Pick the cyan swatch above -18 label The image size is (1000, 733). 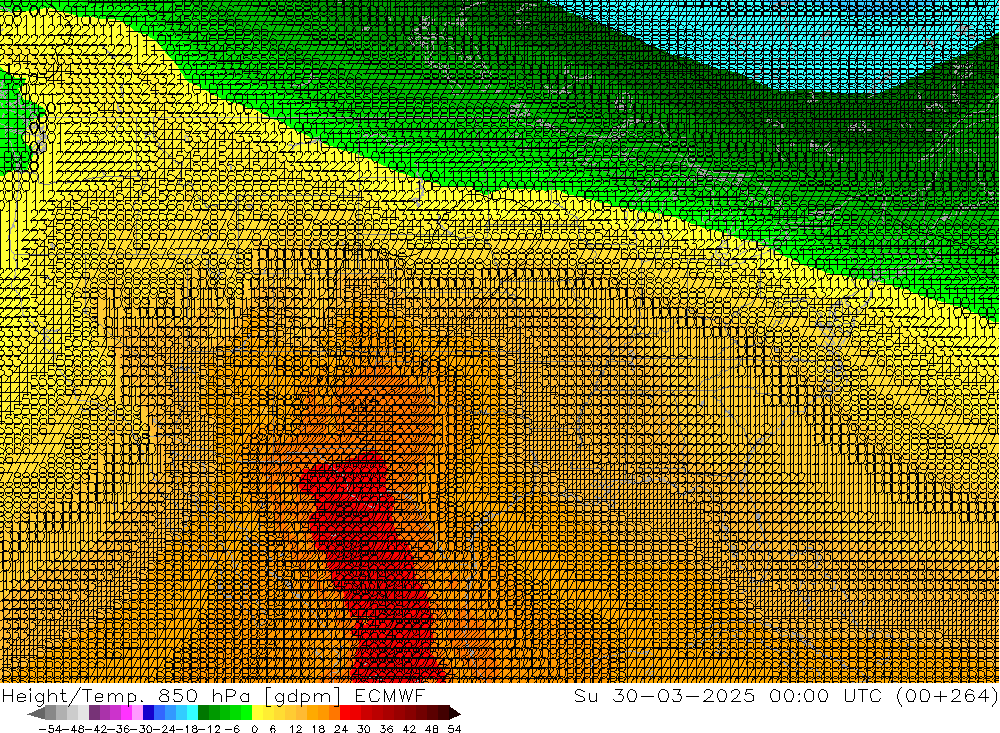click(192, 713)
